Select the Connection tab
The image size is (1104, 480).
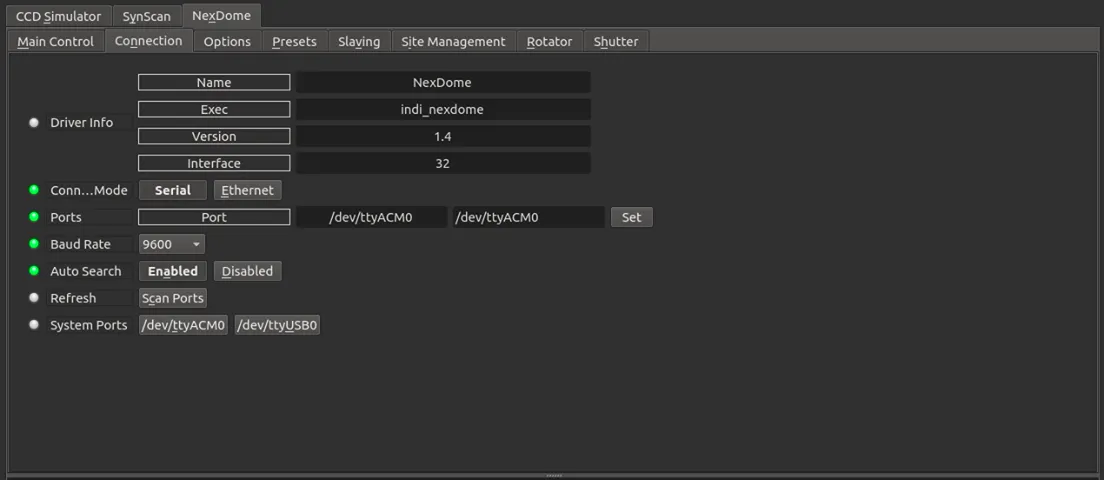(149, 41)
